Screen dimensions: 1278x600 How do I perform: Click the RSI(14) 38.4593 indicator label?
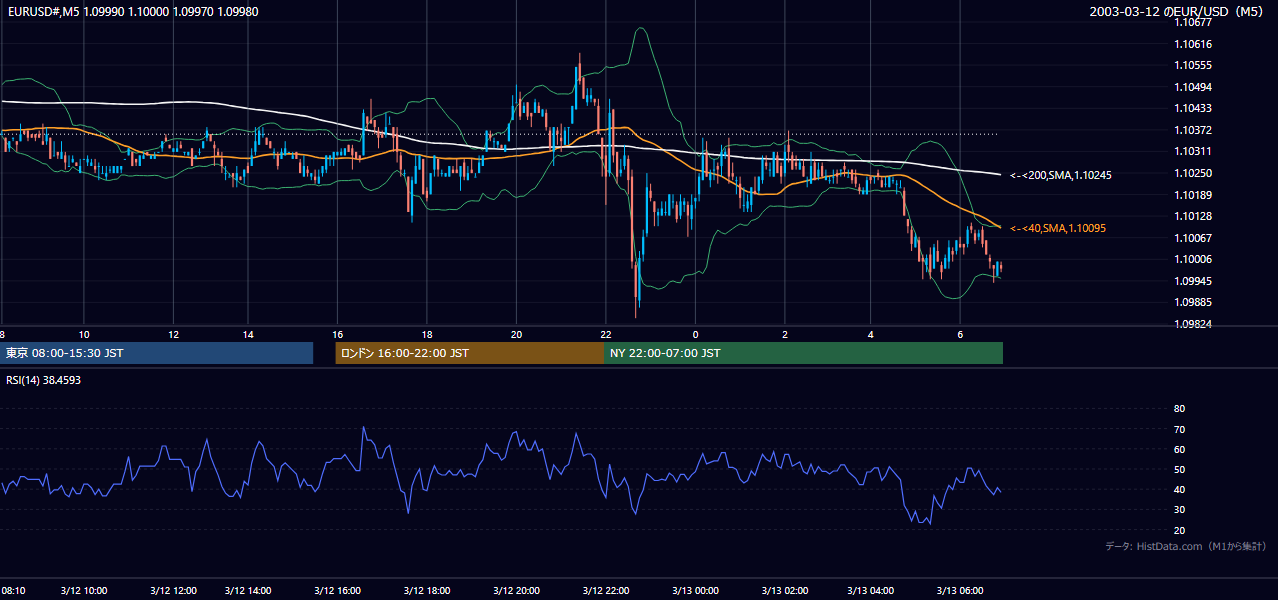(x=44, y=380)
